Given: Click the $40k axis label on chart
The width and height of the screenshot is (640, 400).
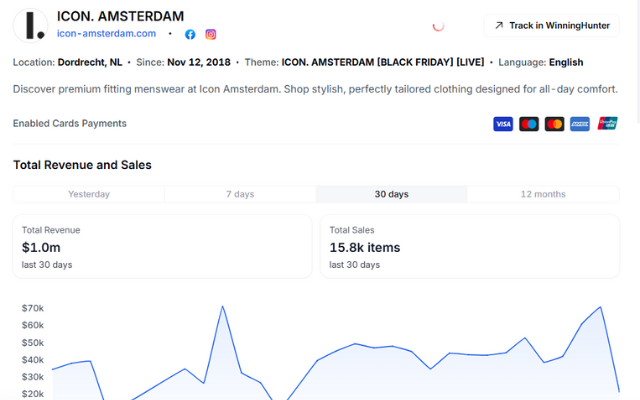Looking at the screenshot, I should tap(33, 360).
